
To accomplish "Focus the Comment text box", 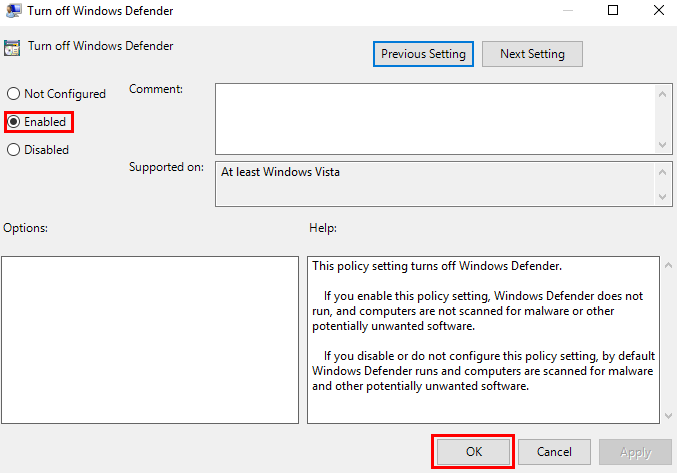I will (435, 119).
